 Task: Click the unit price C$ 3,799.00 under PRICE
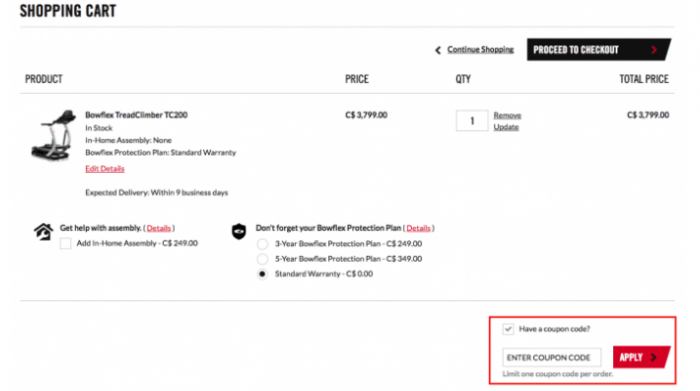pyautogui.click(x=366, y=115)
